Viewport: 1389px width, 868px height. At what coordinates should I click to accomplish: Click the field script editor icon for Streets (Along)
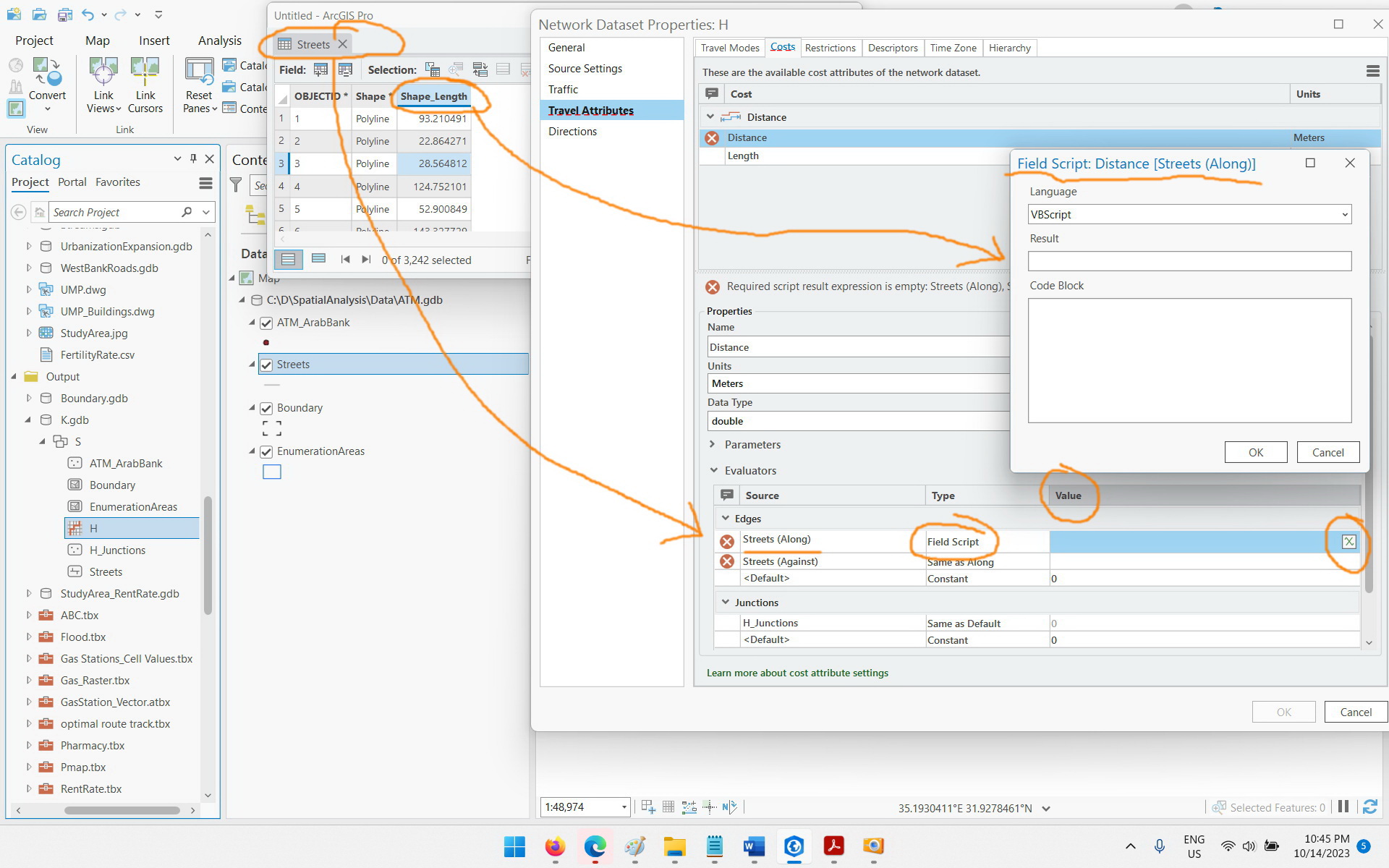click(1348, 542)
